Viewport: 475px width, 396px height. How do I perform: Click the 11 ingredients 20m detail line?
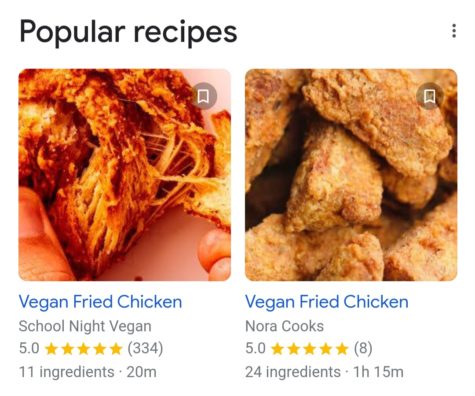click(x=88, y=372)
